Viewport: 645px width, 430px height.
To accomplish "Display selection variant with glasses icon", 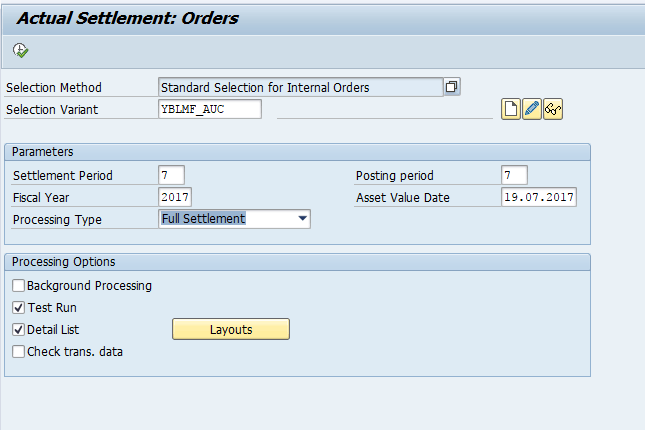I will pyautogui.click(x=553, y=109).
